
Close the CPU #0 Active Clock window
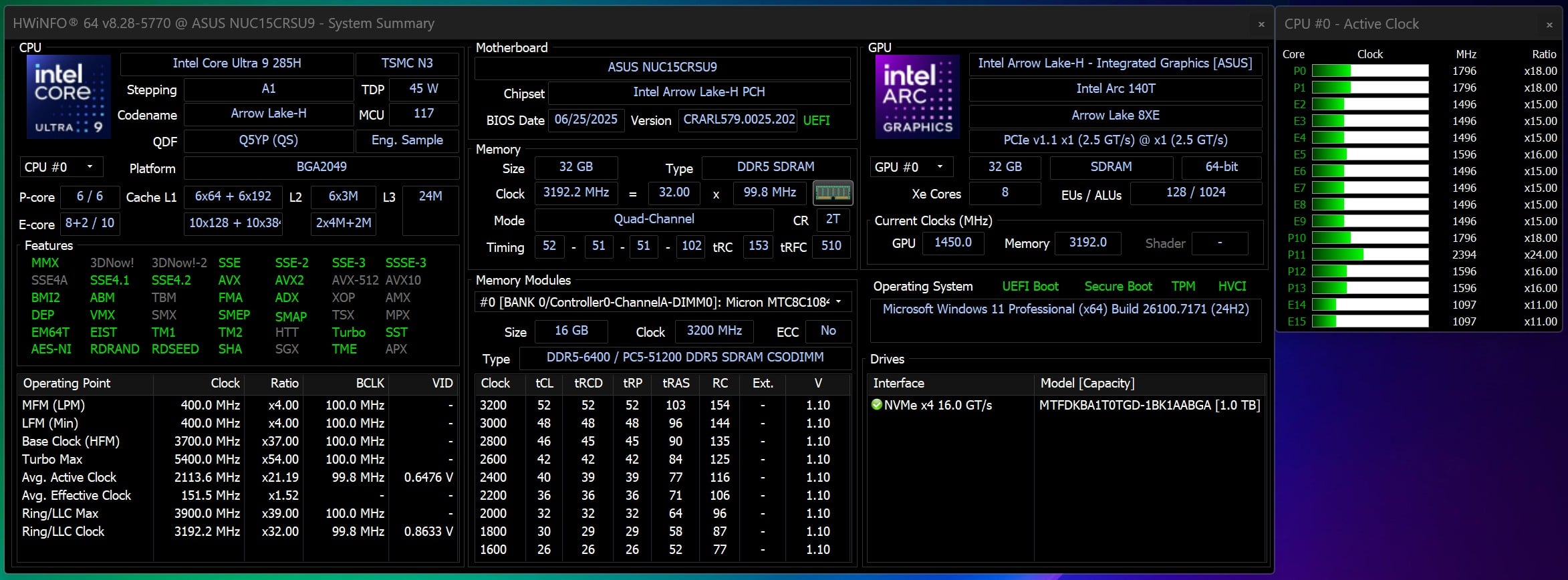pos(1549,25)
